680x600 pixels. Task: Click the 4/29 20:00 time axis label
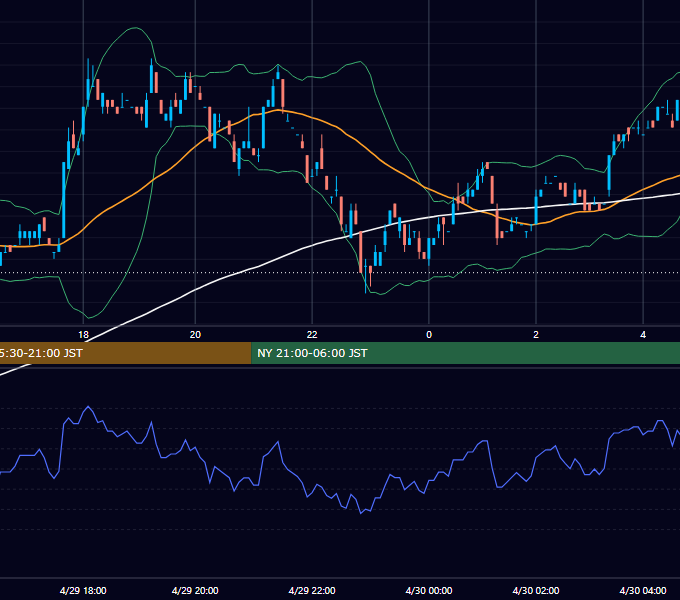point(195,590)
